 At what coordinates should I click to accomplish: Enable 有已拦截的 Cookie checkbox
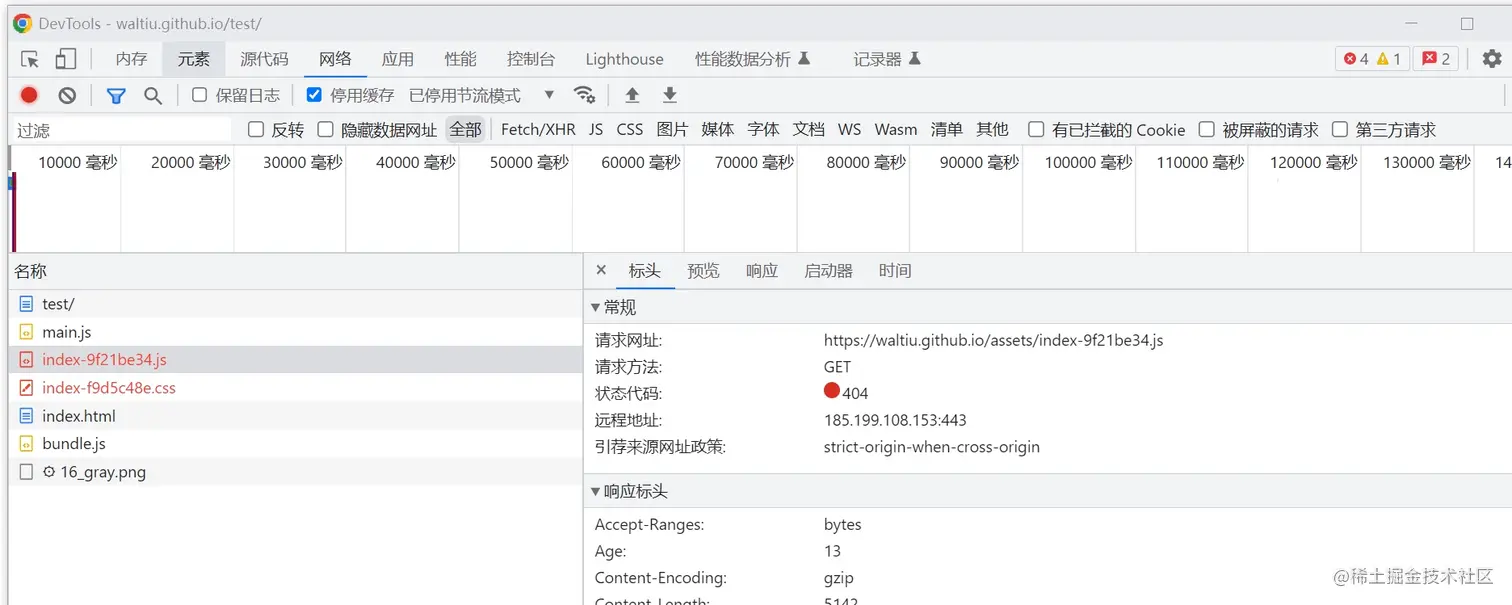click(1036, 129)
